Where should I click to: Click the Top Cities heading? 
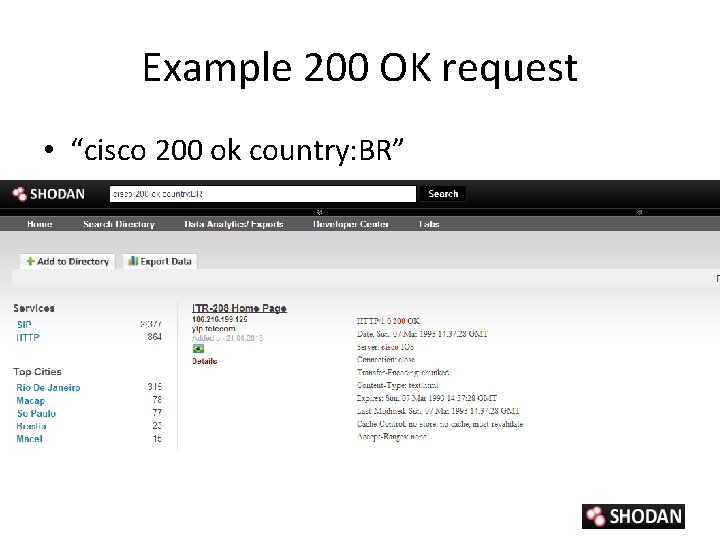(x=37, y=371)
